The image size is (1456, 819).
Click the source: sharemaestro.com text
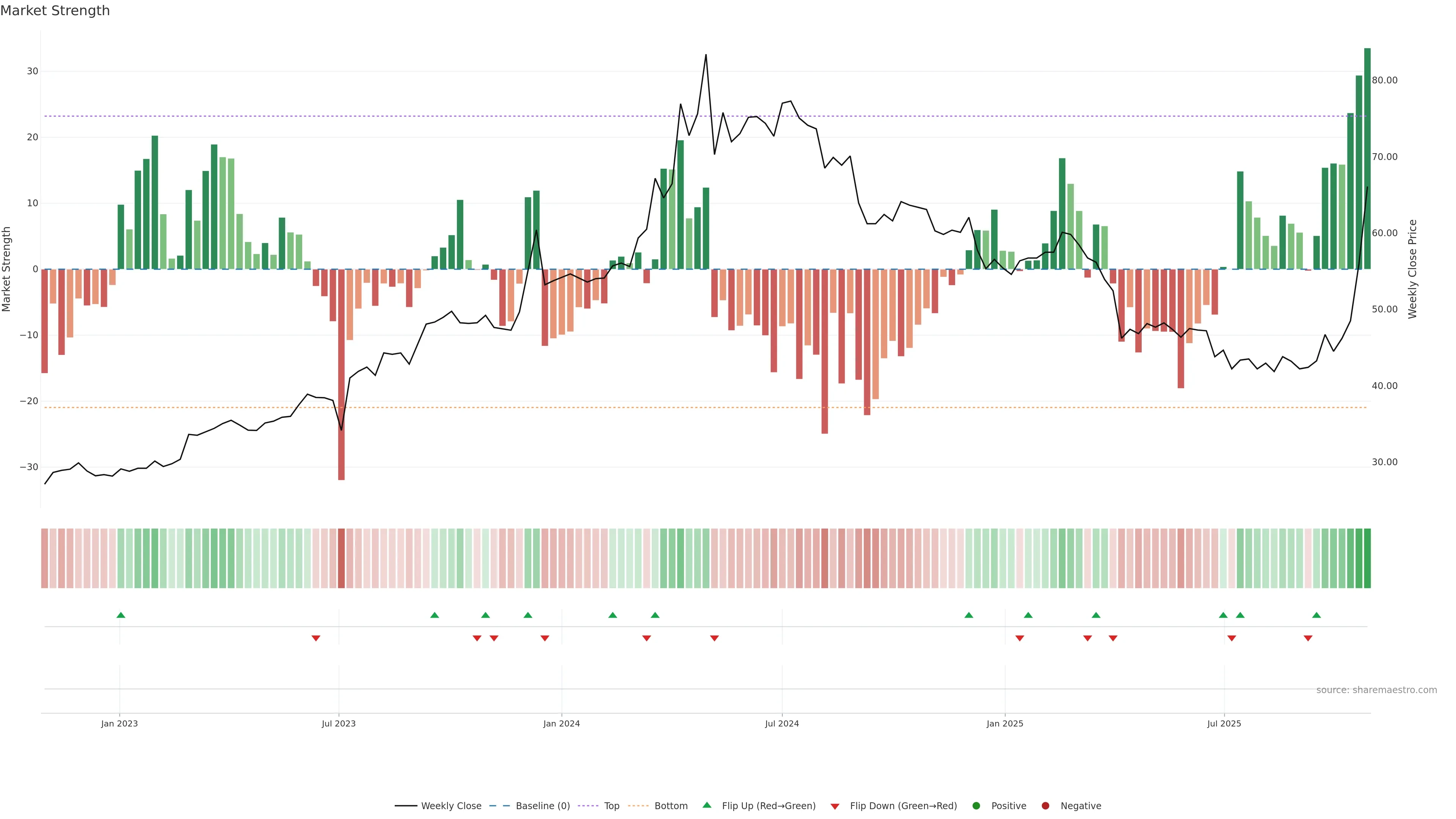point(1376,690)
